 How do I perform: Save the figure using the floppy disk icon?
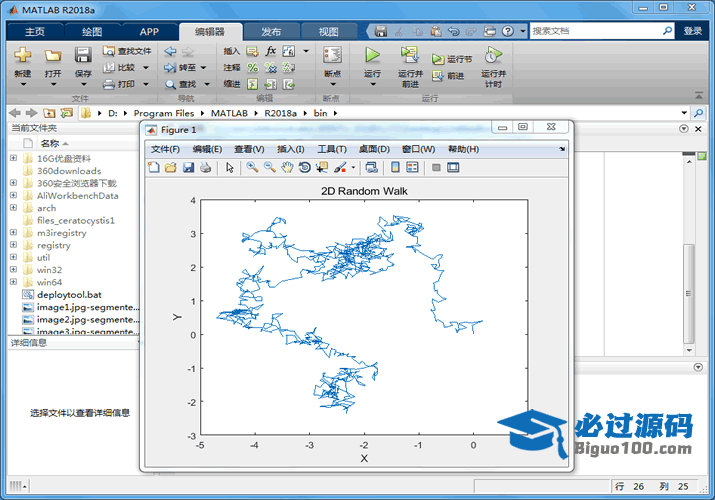click(188, 167)
